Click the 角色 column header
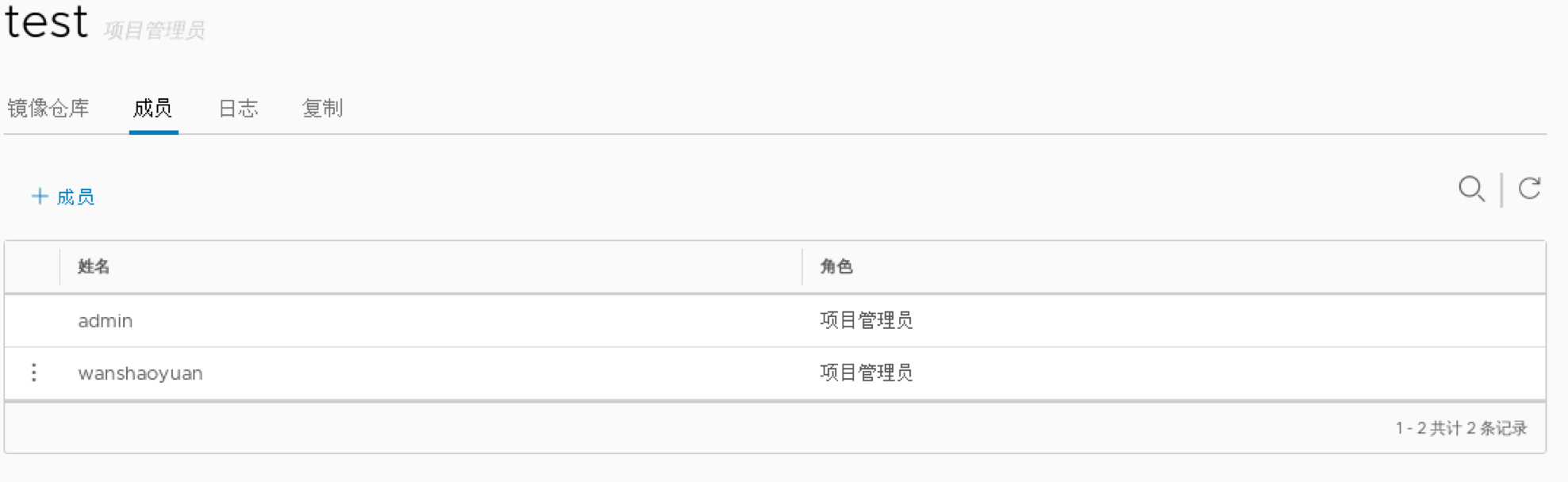Viewport: 1568px width, 482px height. point(836,267)
